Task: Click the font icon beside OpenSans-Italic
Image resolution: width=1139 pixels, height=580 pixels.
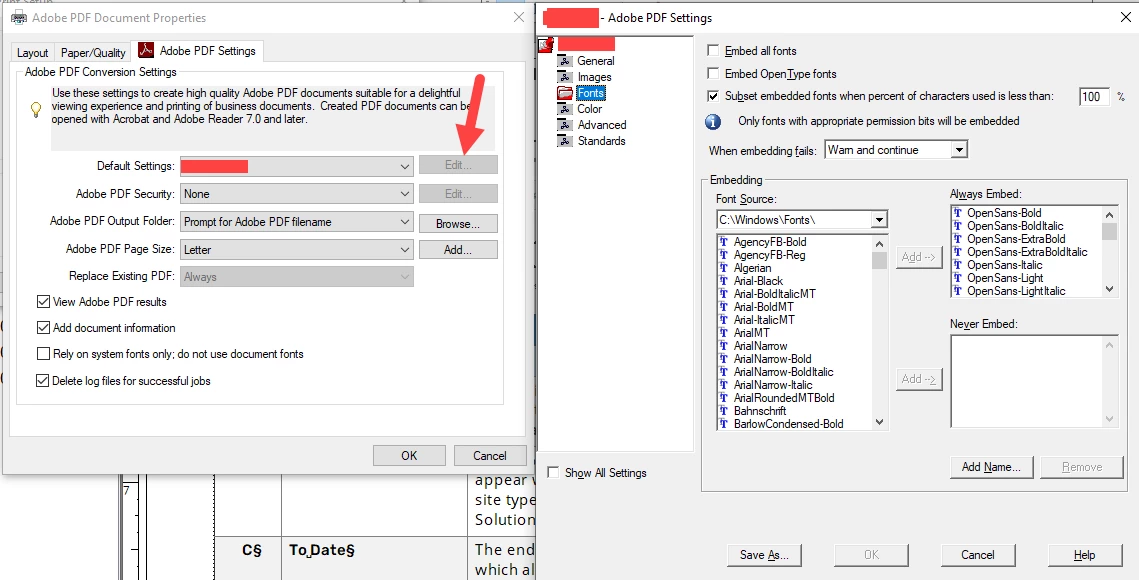Action: [x=957, y=265]
